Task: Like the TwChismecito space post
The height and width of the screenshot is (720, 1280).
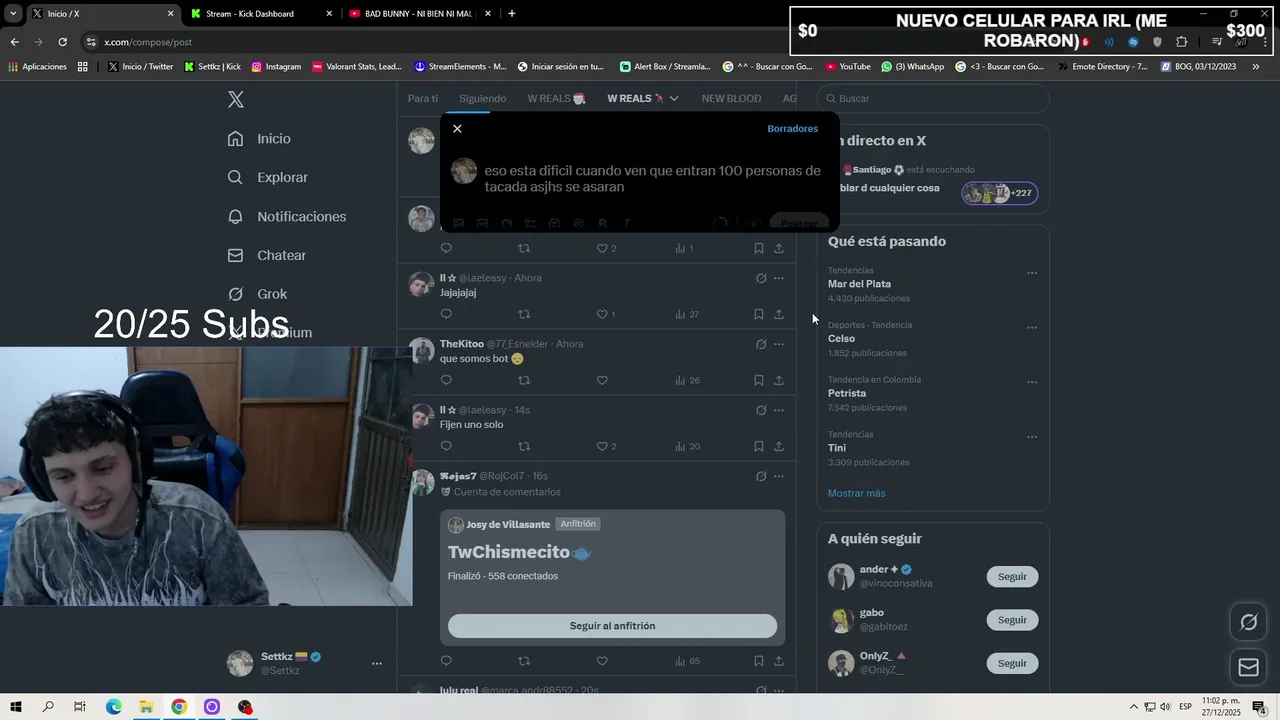Action: [602, 661]
